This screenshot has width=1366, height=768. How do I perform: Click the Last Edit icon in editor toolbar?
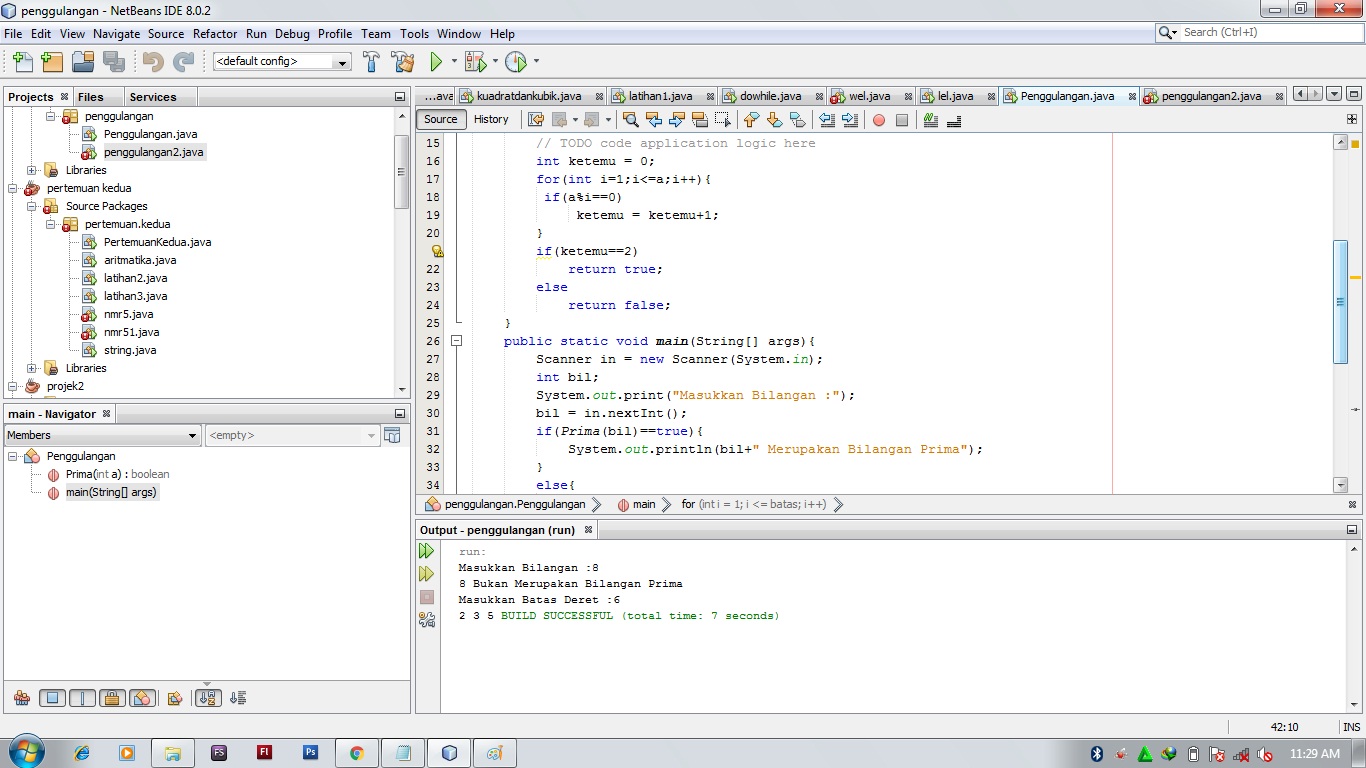coord(536,120)
